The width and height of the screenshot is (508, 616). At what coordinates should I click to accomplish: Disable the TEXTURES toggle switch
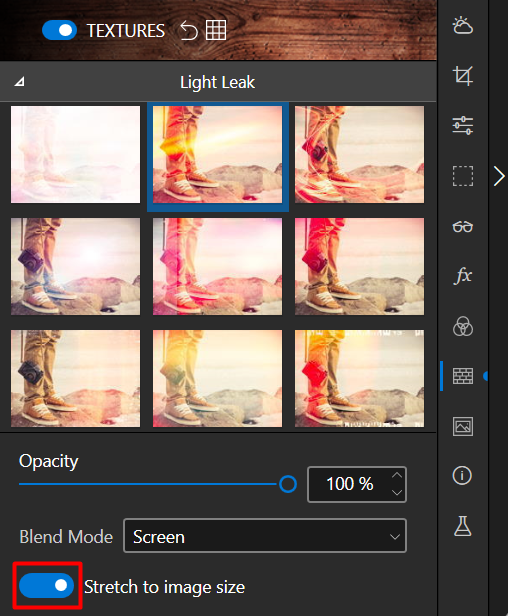coord(59,30)
